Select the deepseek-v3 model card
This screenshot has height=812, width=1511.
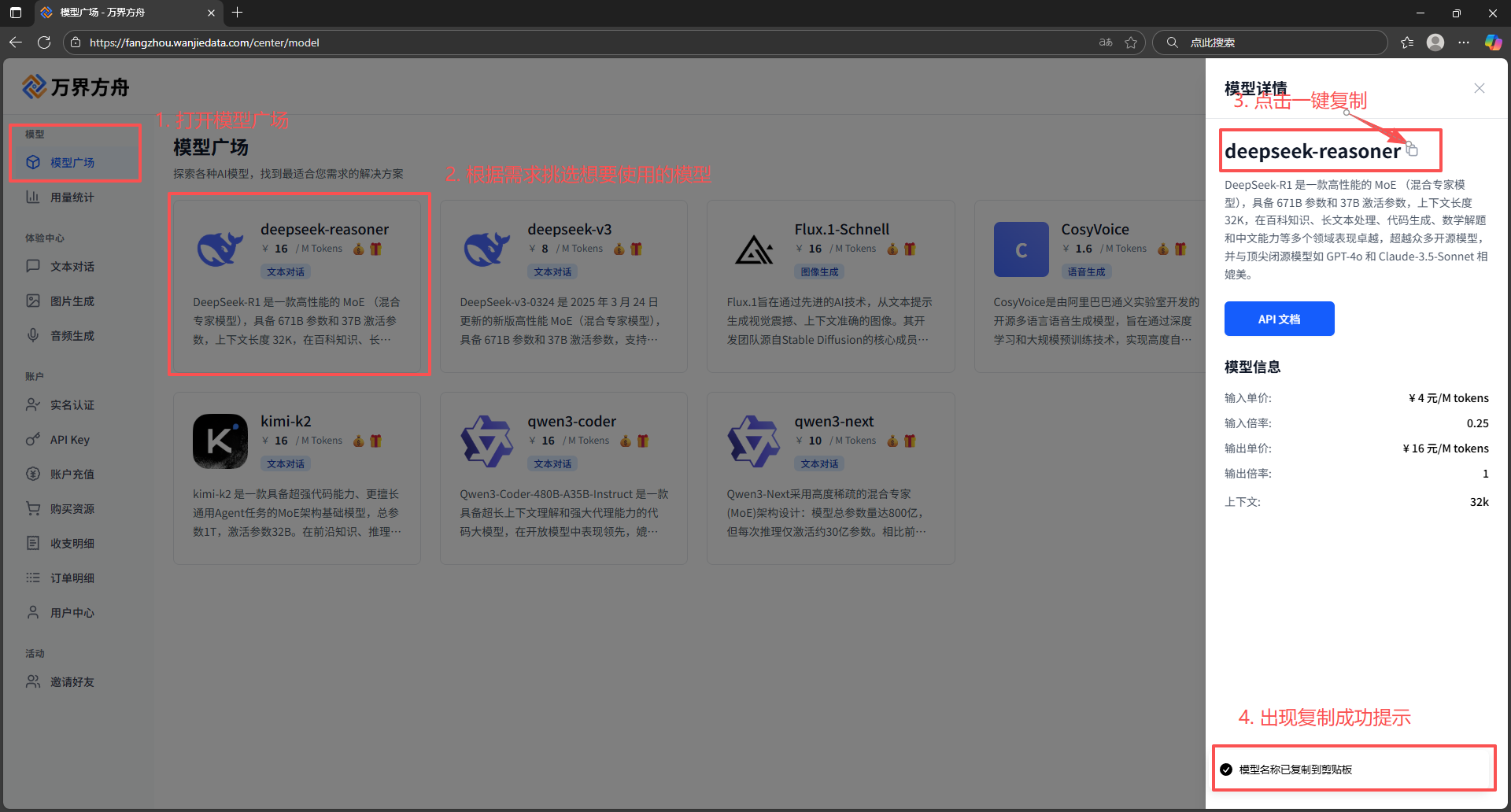tap(563, 286)
